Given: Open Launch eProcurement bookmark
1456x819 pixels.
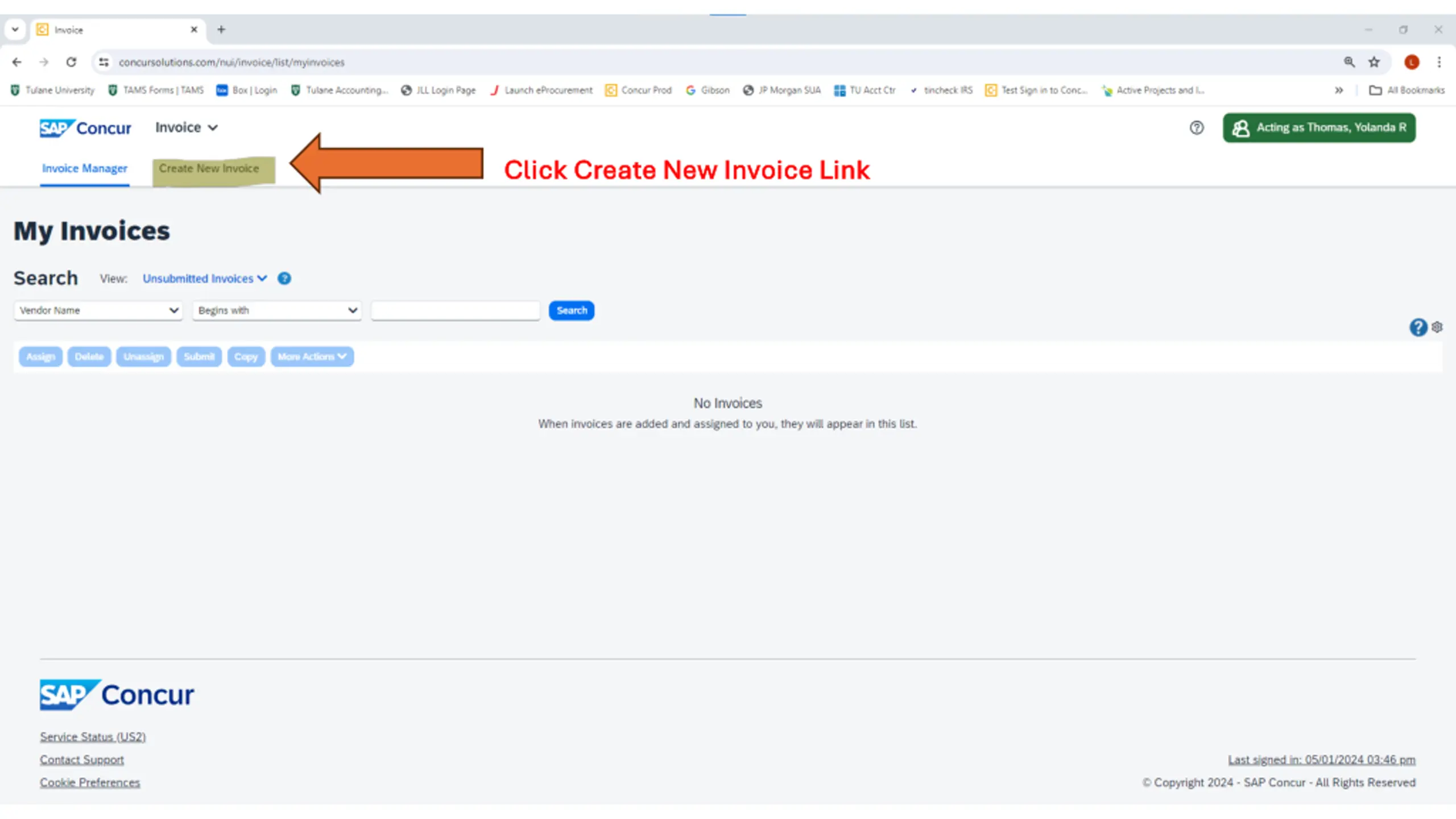Looking at the screenshot, I should click(541, 90).
